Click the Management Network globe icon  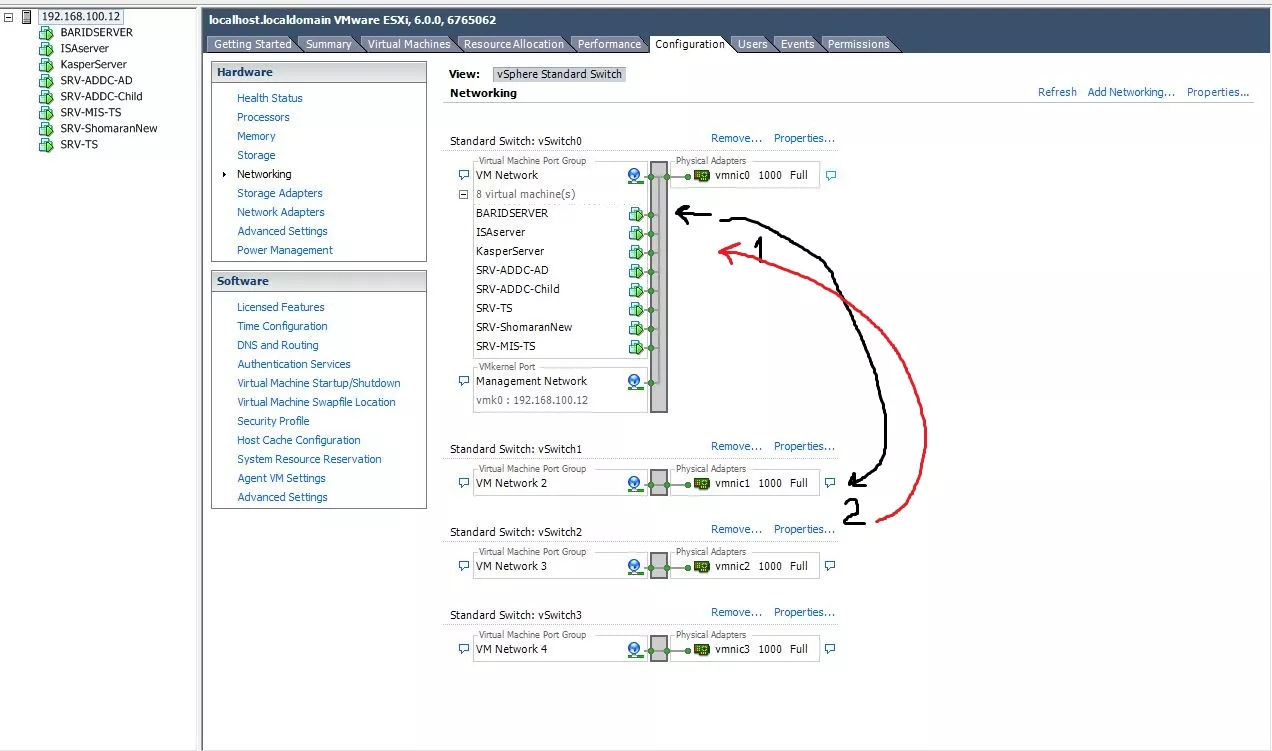tap(634, 381)
